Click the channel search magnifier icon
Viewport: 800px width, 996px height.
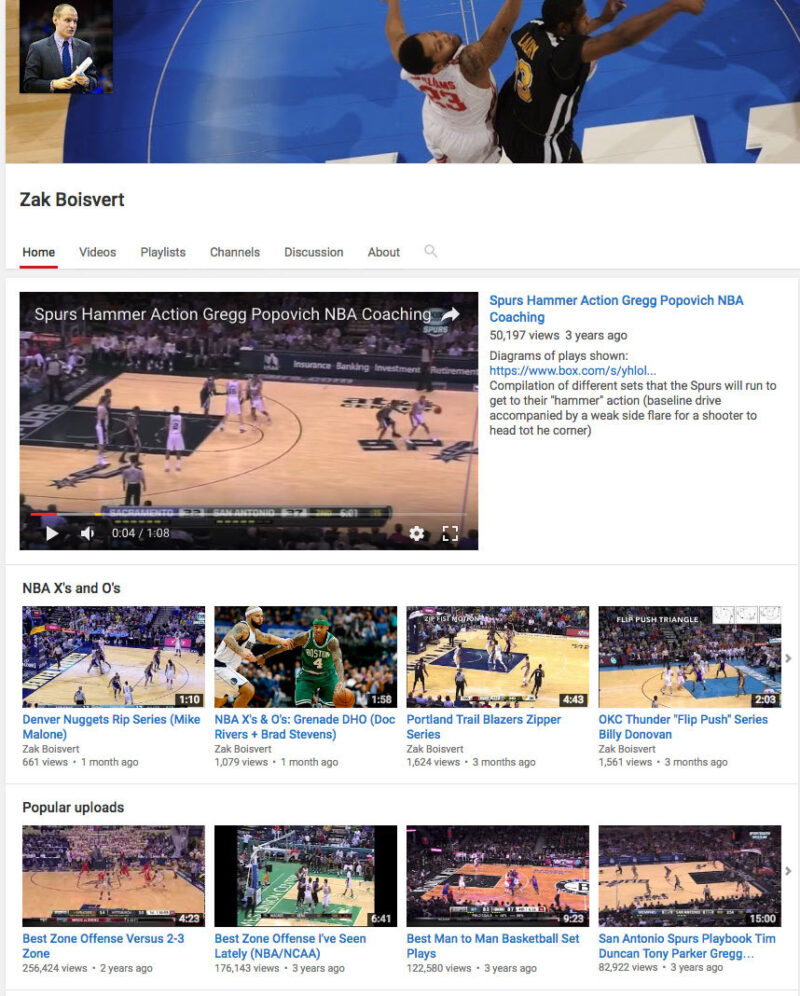[430, 251]
